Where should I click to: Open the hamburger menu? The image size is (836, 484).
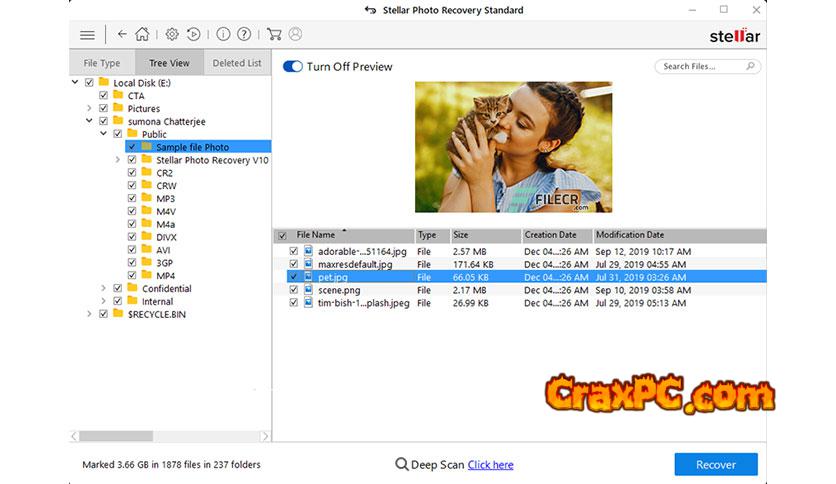(87, 34)
